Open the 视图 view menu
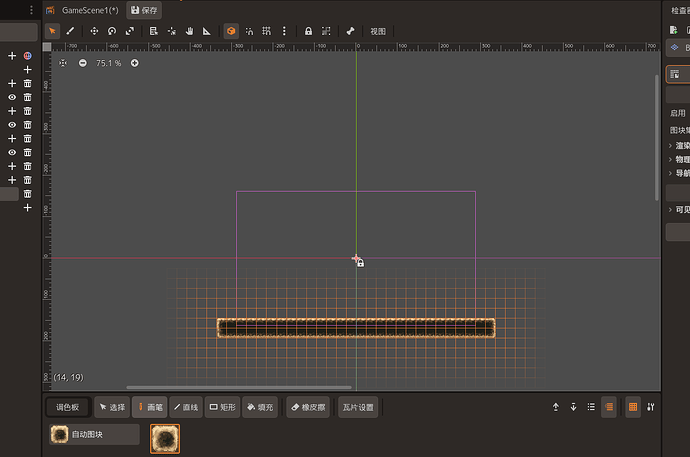 pyautogui.click(x=378, y=31)
